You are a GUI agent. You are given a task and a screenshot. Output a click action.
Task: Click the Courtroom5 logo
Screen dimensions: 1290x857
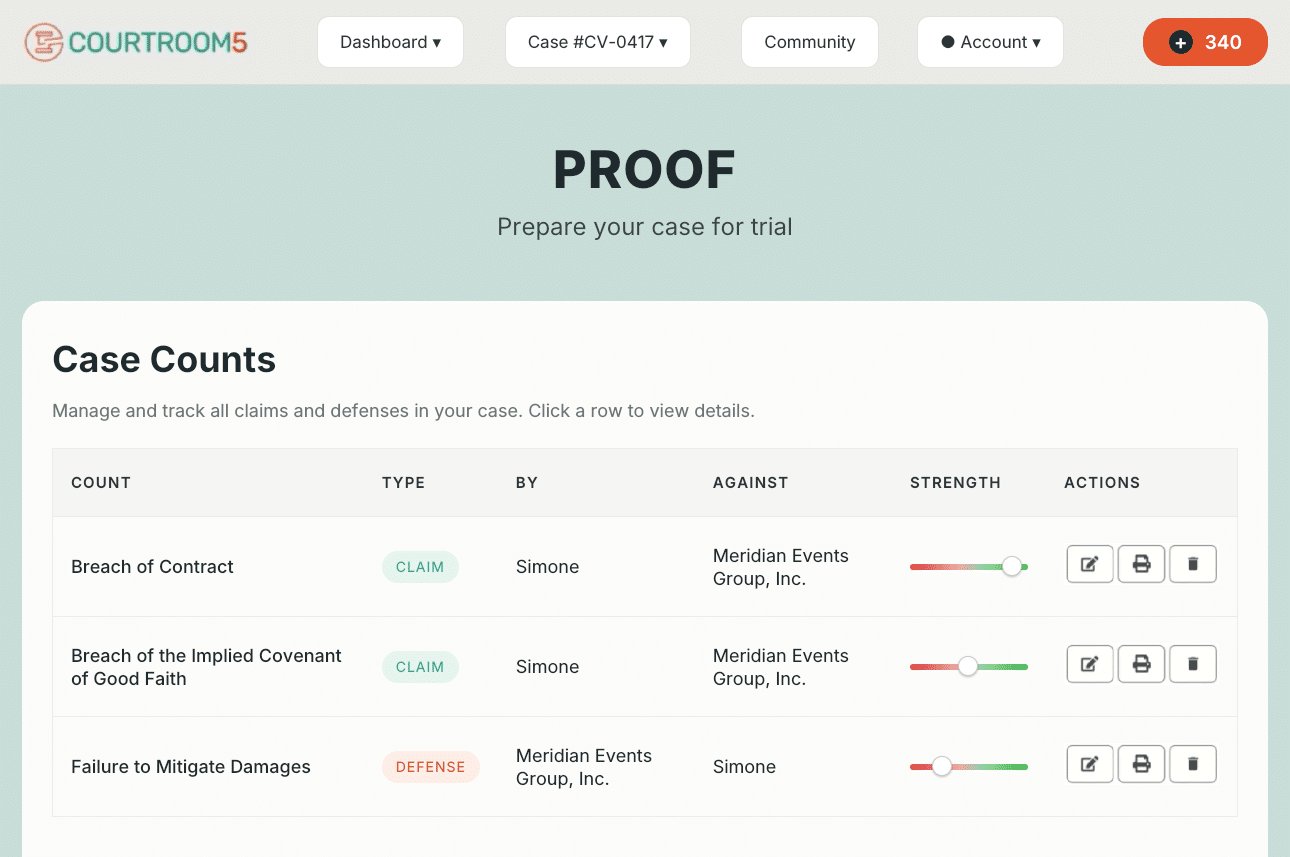coord(135,42)
